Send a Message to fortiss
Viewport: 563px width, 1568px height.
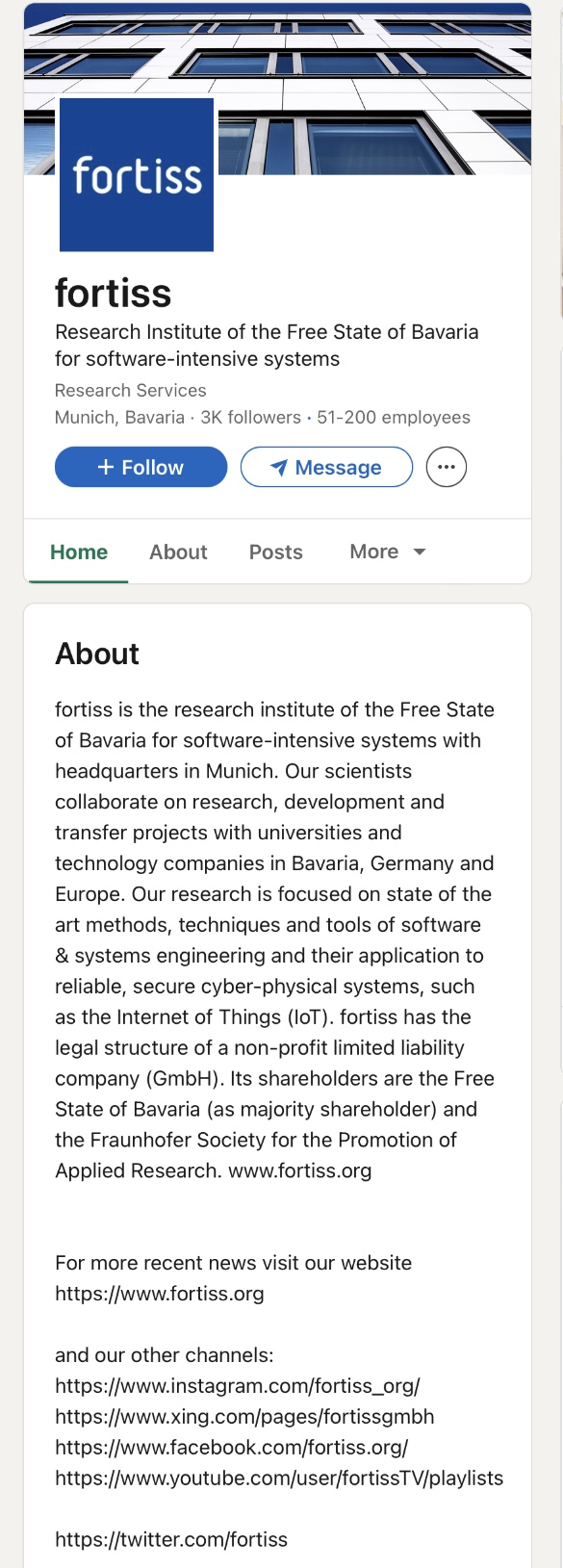tap(326, 467)
